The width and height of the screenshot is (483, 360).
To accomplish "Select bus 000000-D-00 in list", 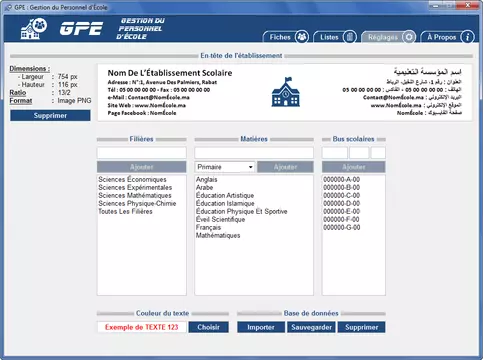I will click(x=342, y=203).
